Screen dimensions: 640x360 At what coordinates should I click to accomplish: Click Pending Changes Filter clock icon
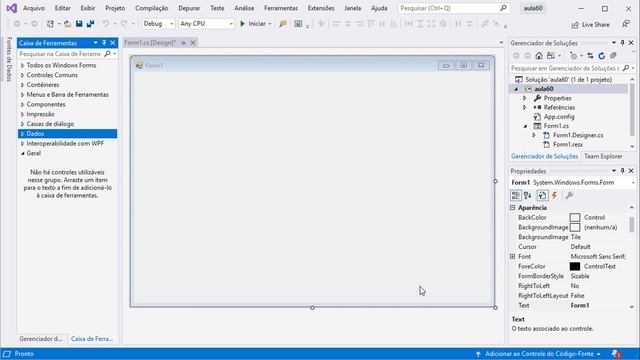[573, 56]
